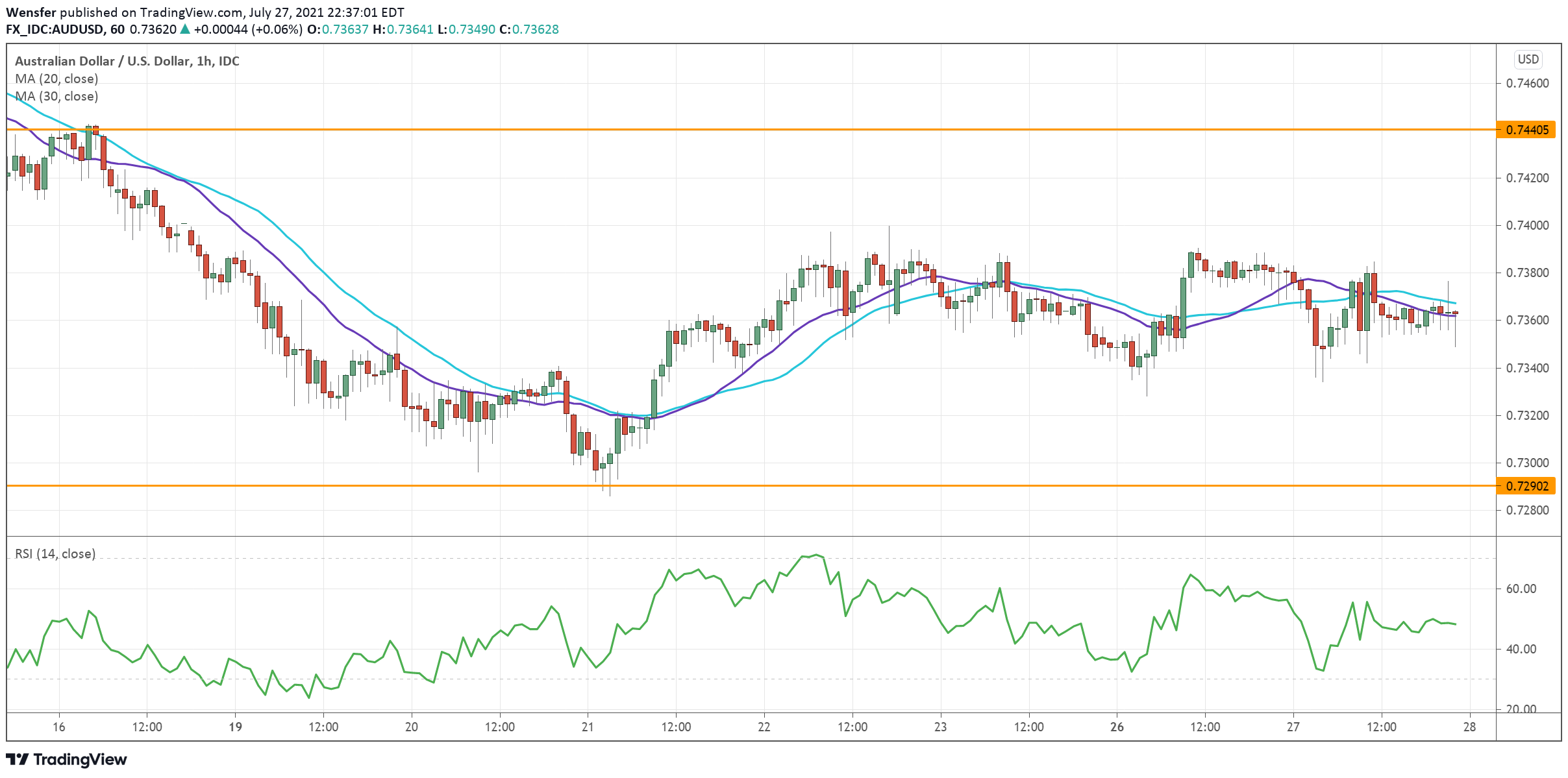Viewport: 1568px width, 778px height.
Task: Click the Australian Dollar / U.S. Dollar chart title
Action: 127,61
